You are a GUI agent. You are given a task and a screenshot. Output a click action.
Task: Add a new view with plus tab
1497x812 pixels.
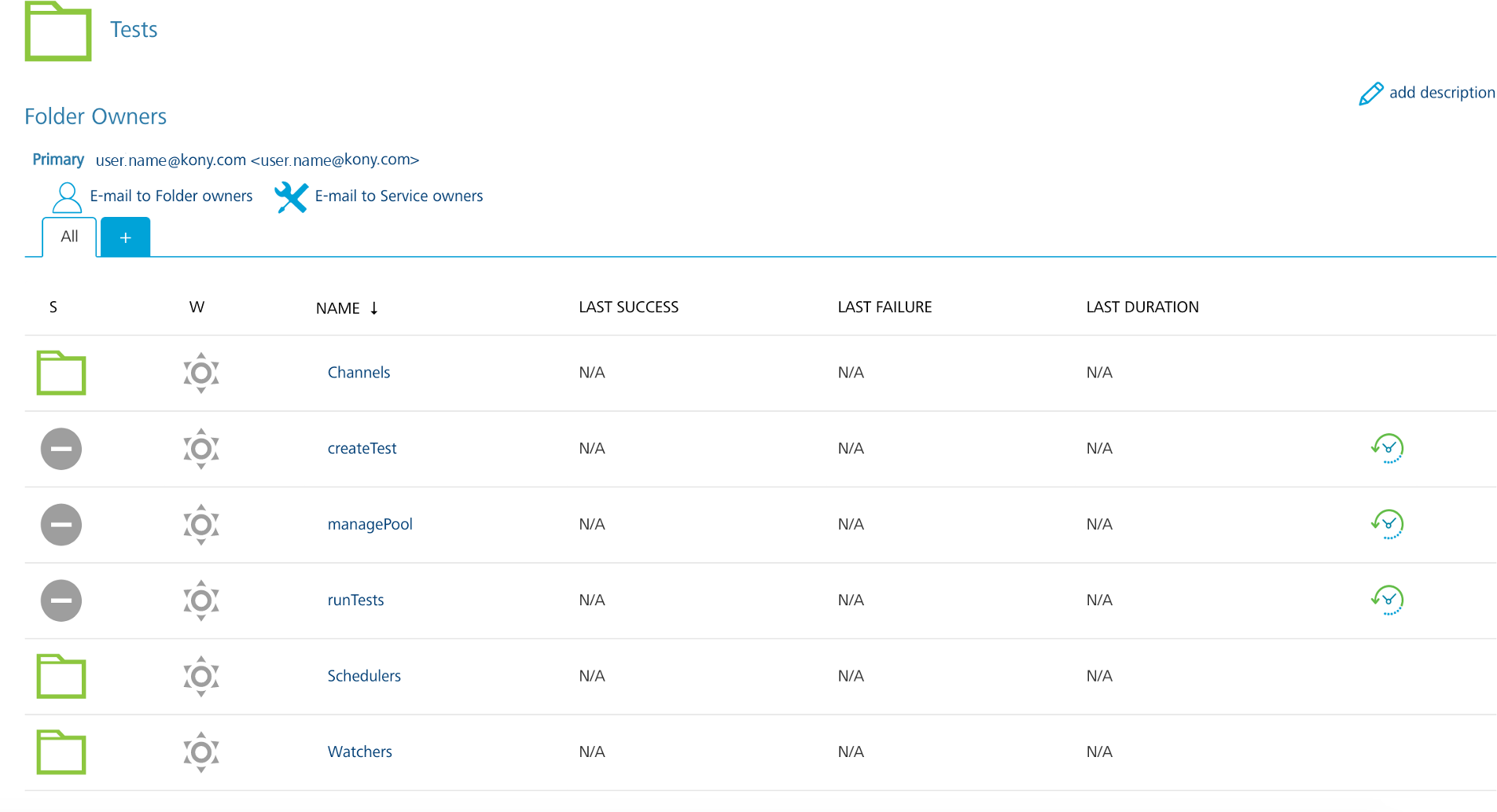125,237
